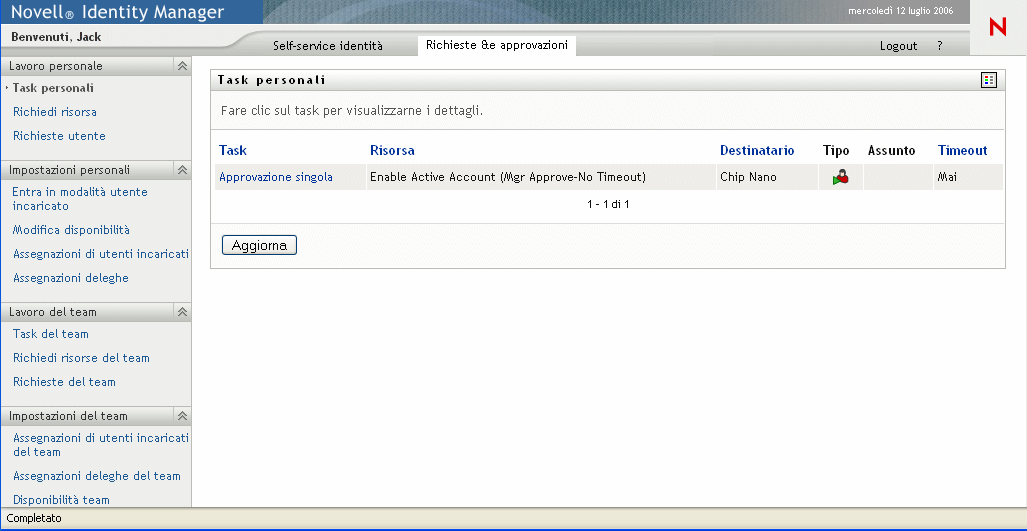The height and width of the screenshot is (531, 1027).
Task: Click the 1 - 1 di 1 pagination text
Action: [608, 204]
